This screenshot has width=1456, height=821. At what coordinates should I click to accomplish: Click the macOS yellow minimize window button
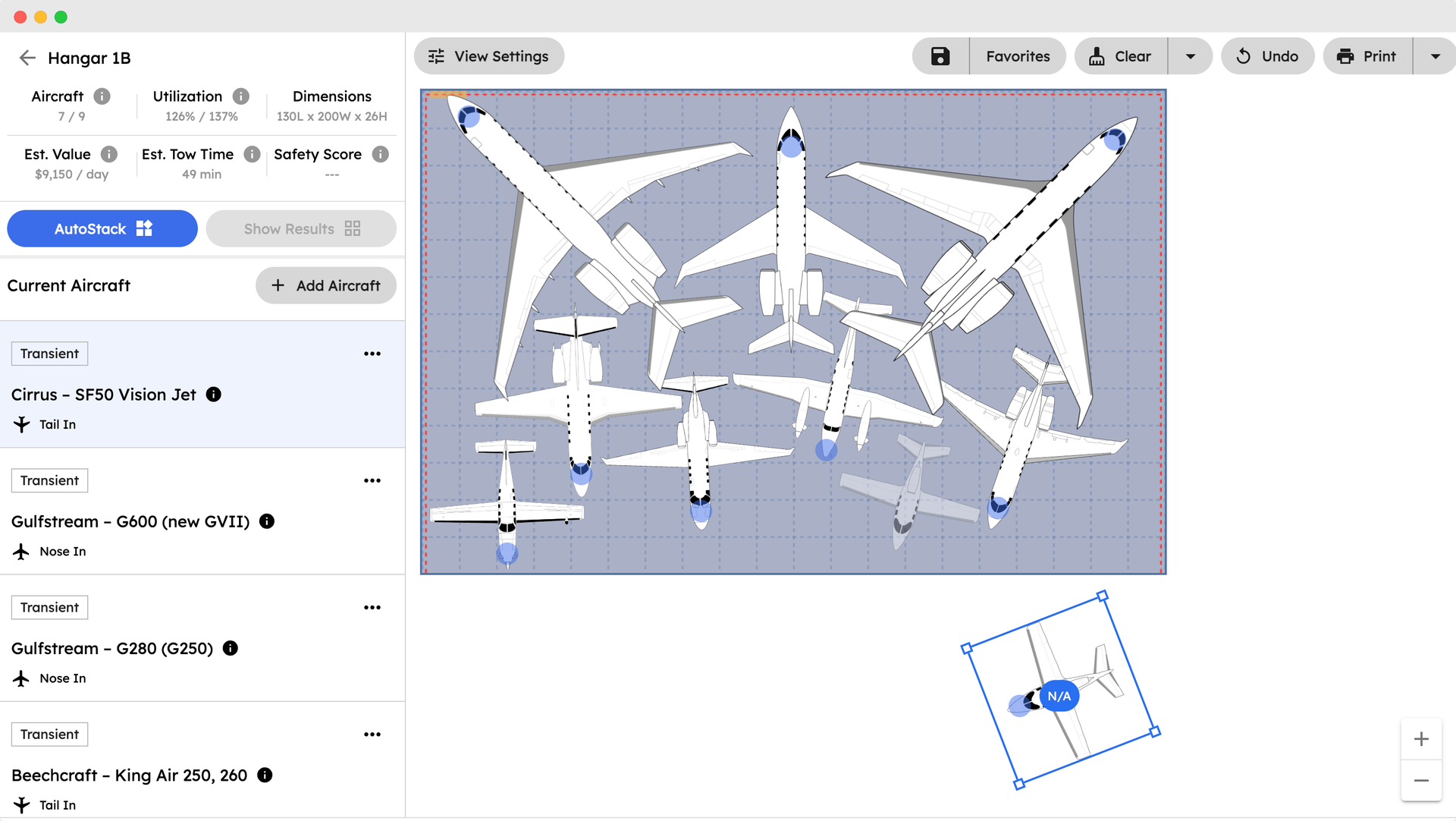pyautogui.click(x=40, y=17)
